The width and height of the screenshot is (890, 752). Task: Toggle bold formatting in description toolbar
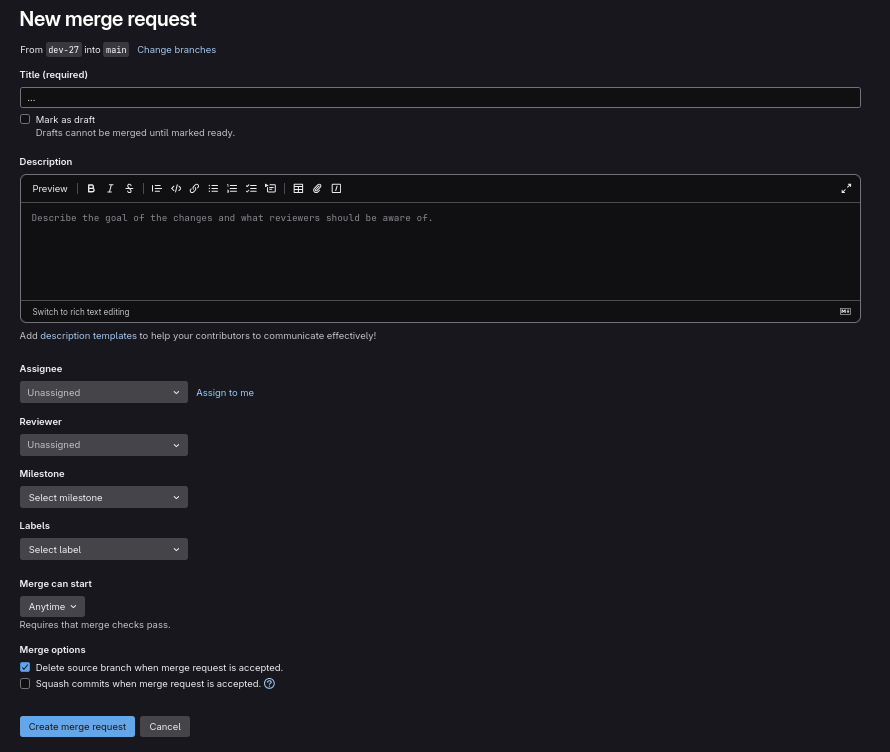[x=91, y=188]
